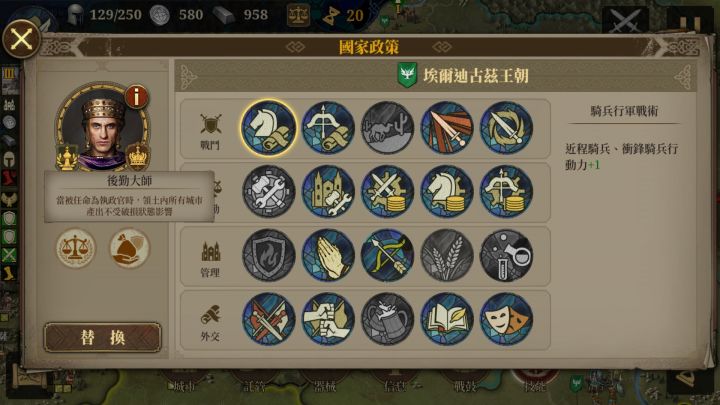Choose the greyed camel and cactus desert policy
720x405 pixels.
click(388, 128)
